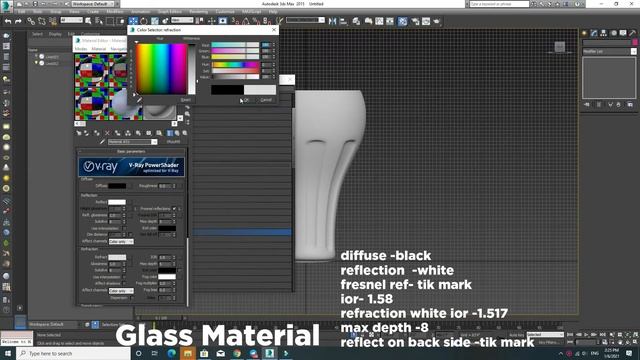Open the Curve Editor from toolbar
This screenshot has width=640, height=360.
coord(379,21)
